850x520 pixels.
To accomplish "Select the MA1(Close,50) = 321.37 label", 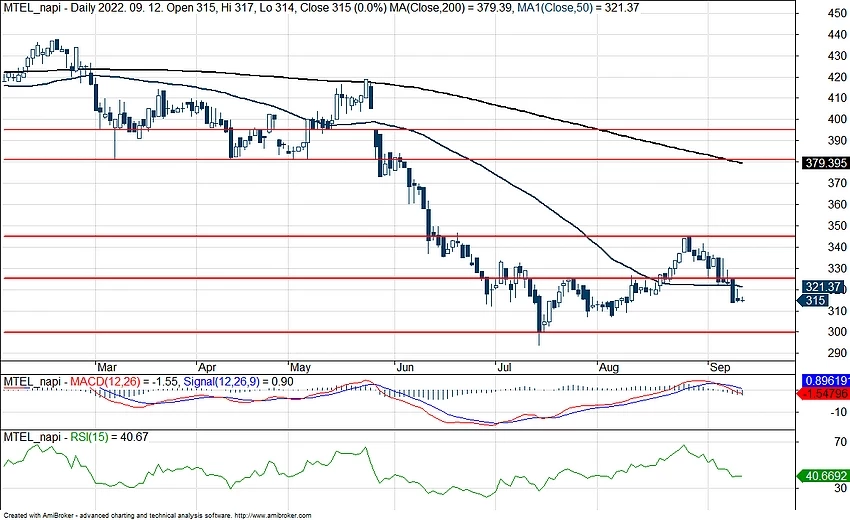I will tap(577, 8).
